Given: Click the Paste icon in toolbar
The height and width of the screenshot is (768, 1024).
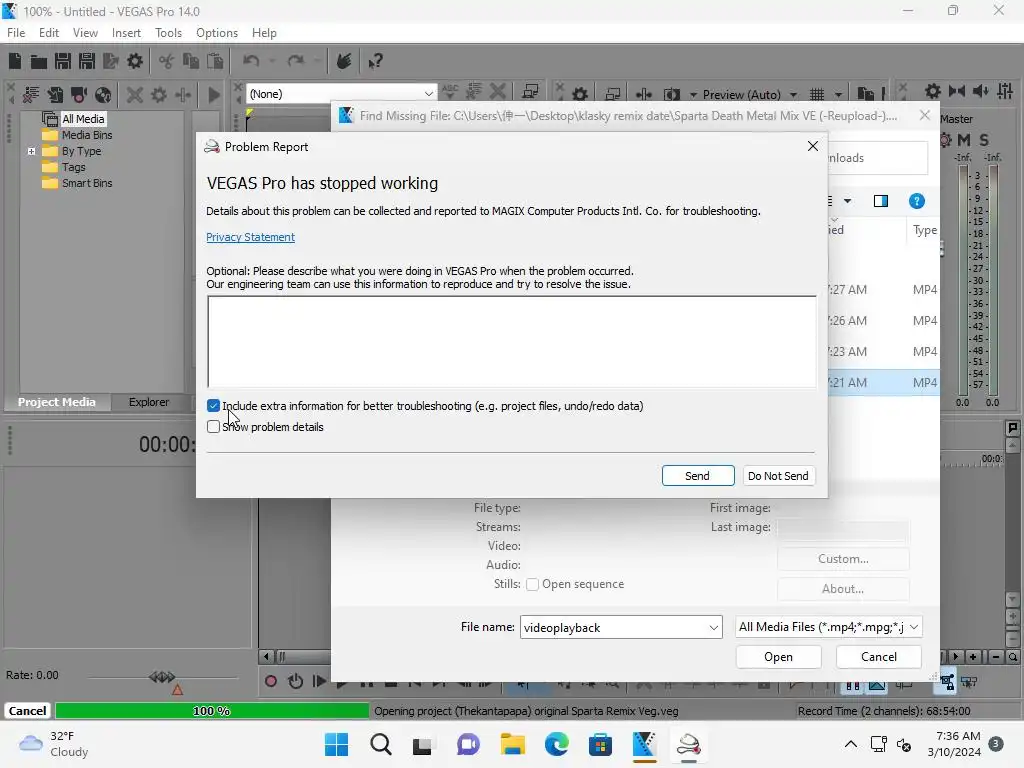Looking at the screenshot, I should (215, 61).
